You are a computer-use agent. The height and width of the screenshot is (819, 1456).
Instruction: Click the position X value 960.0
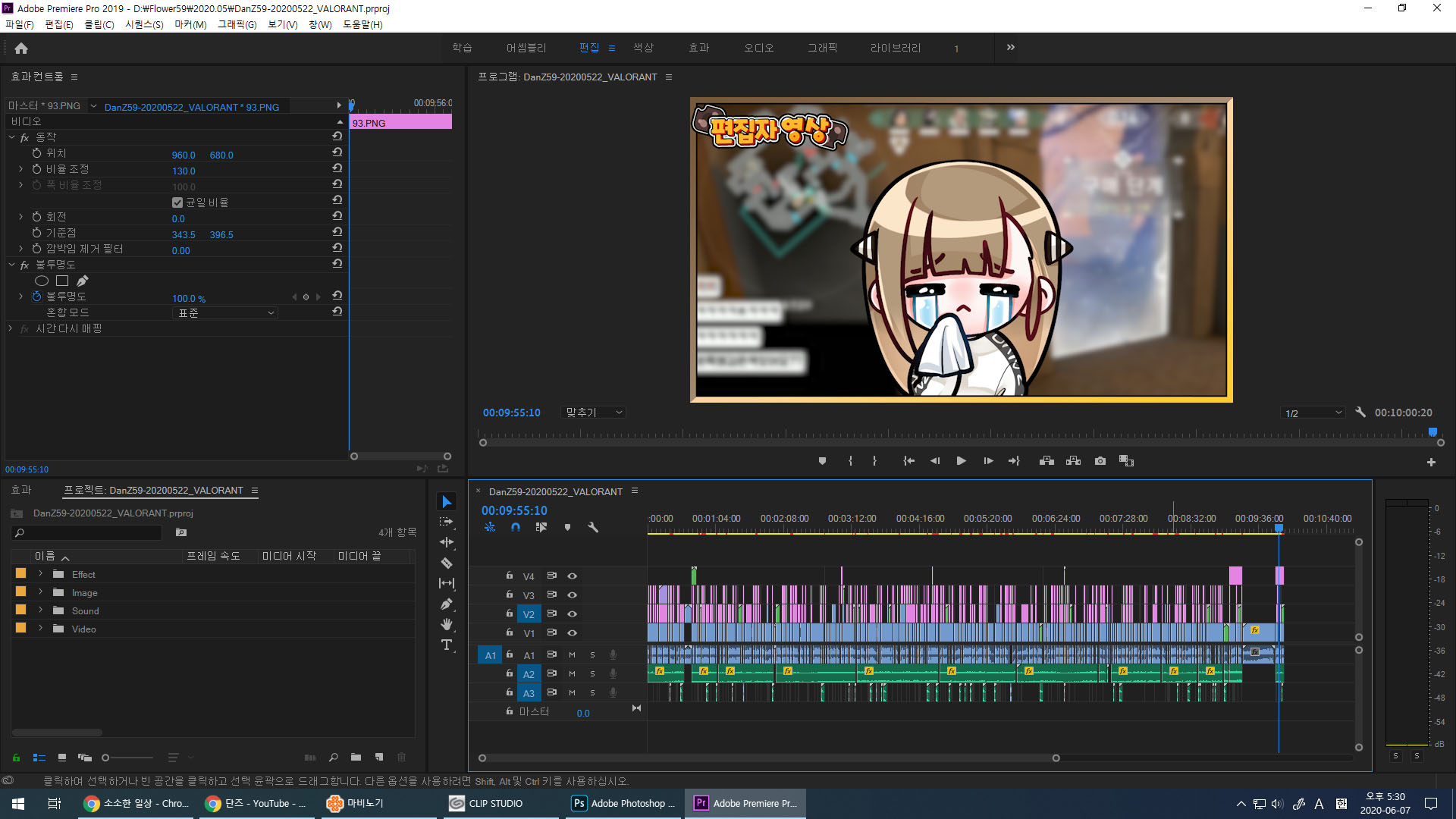184,155
